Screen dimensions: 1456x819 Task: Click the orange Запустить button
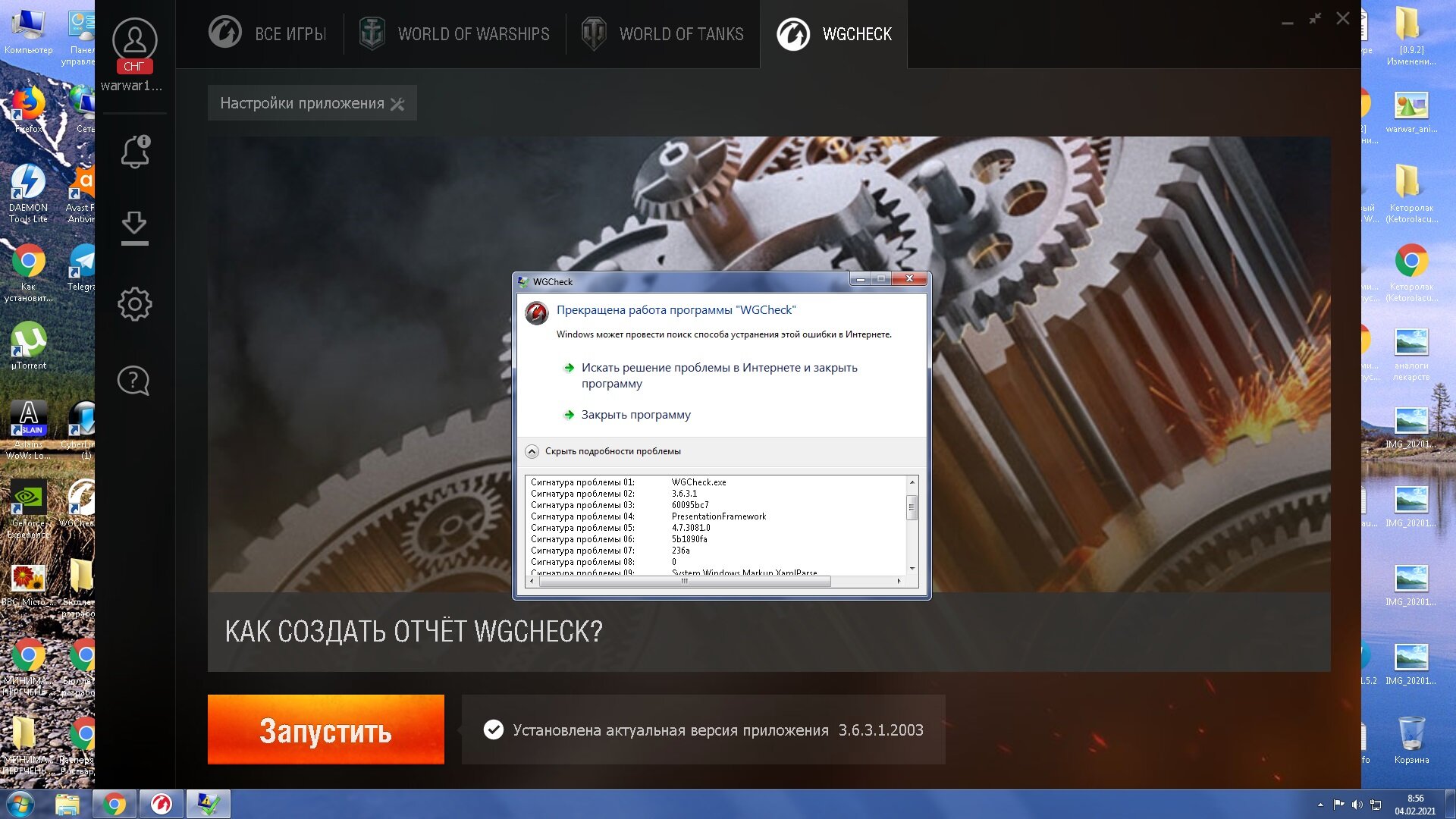point(326,730)
